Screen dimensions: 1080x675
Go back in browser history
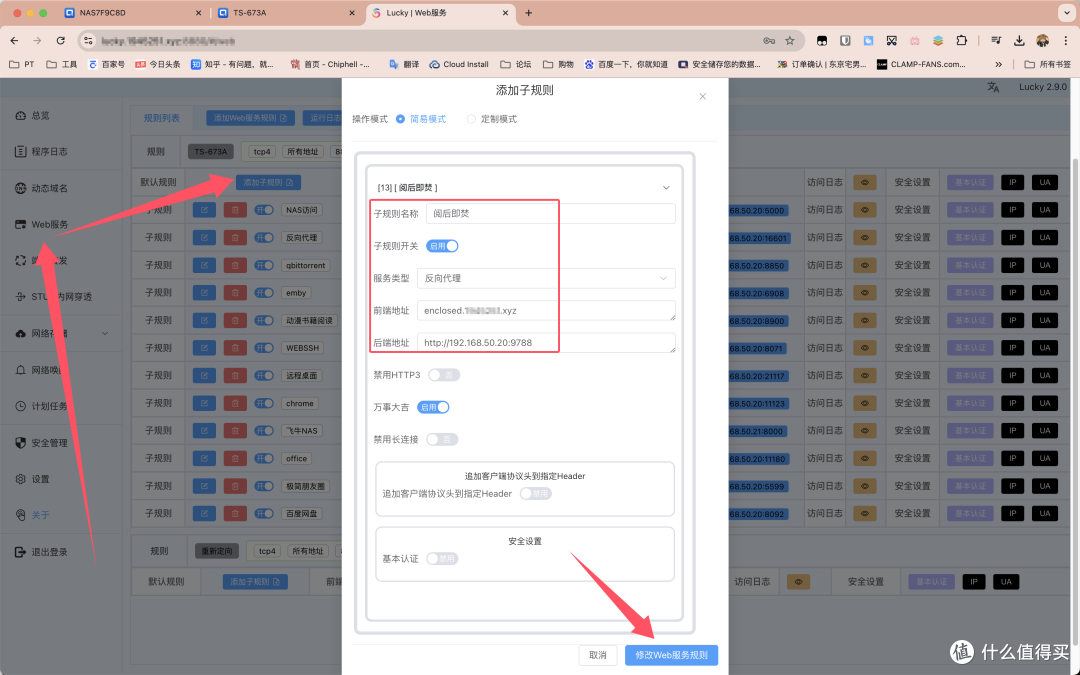[14, 41]
